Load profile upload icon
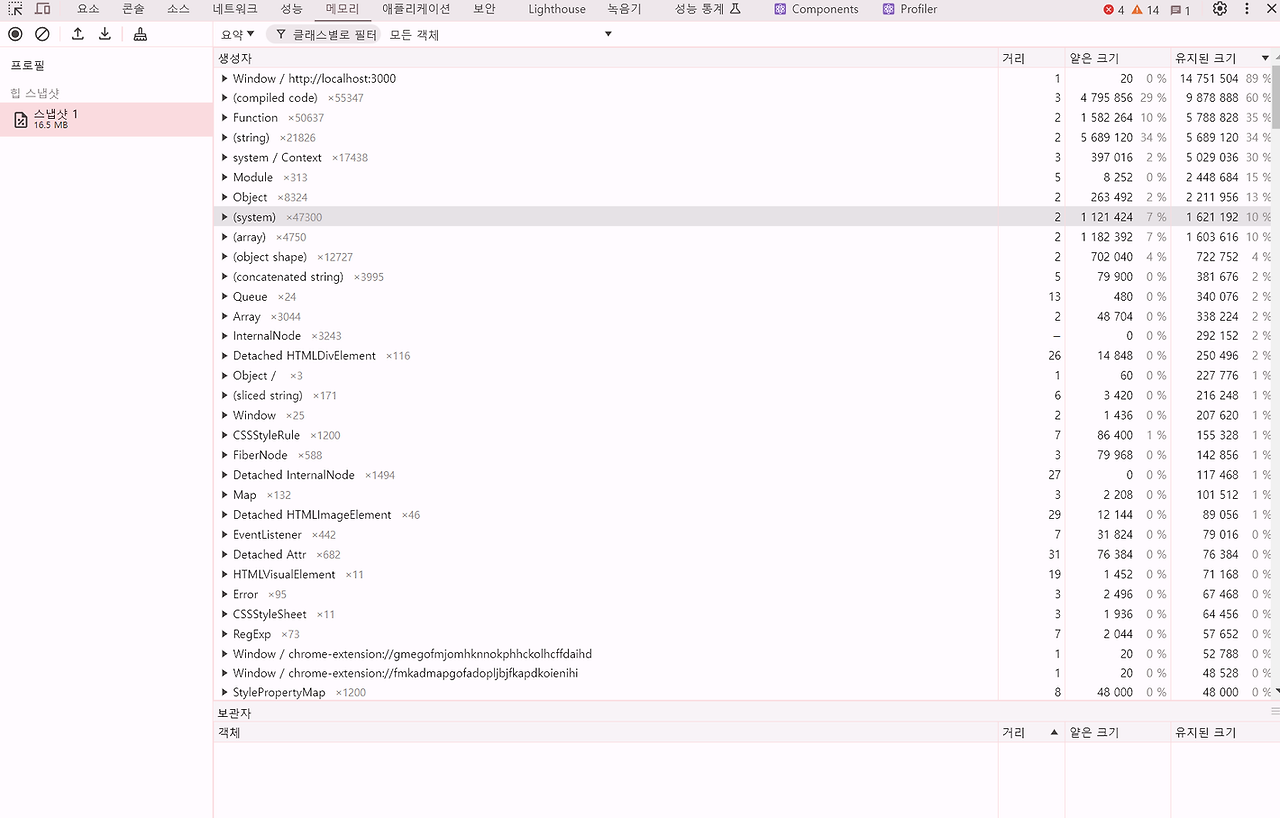Viewport: 1280px width, 818px height. point(78,34)
